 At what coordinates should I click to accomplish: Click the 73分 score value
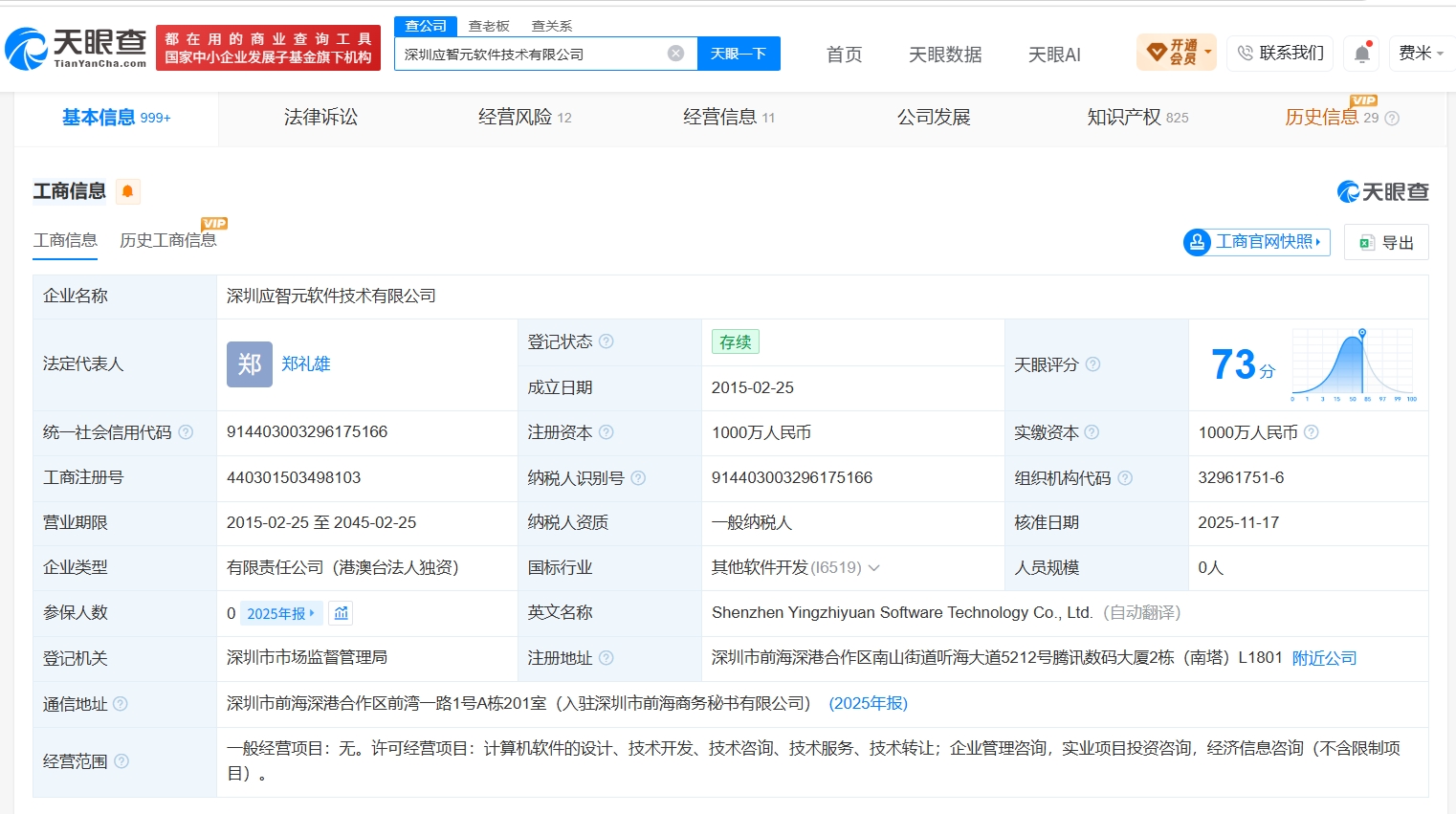click(1243, 364)
